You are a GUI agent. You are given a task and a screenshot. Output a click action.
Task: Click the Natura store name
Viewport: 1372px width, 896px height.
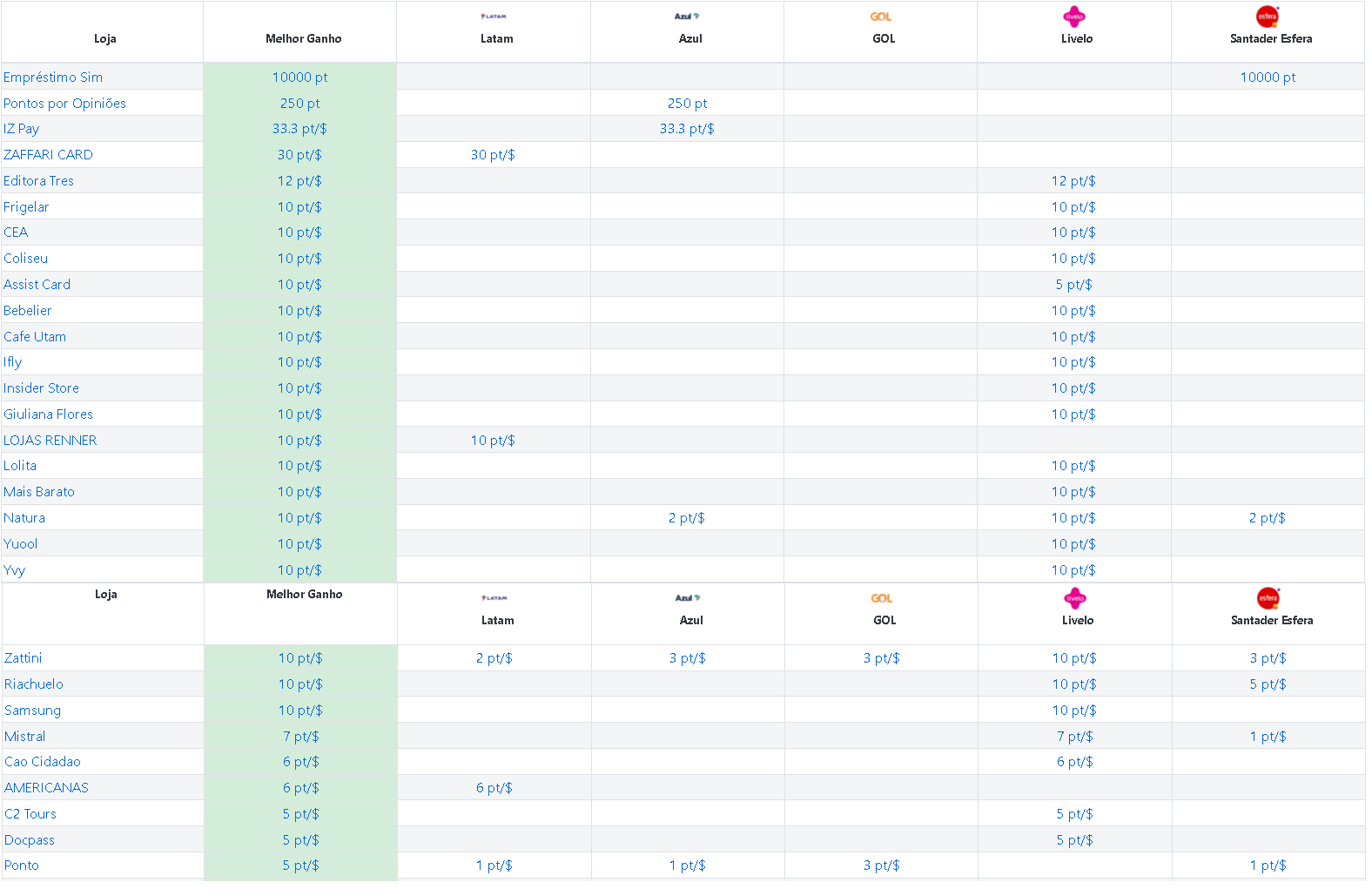click(x=24, y=518)
